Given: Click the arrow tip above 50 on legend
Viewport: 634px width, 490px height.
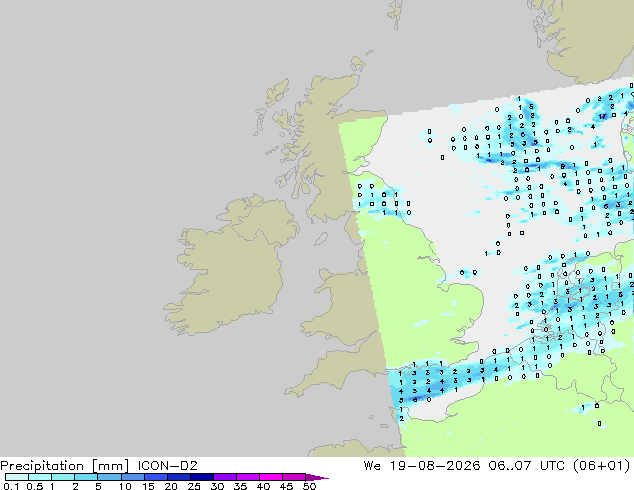Looking at the screenshot, I should [317, 477].
